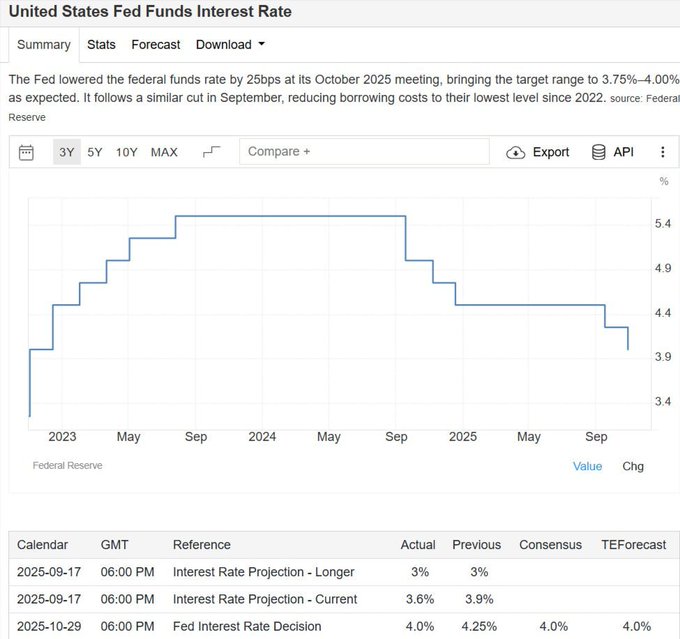The width and height of the screenshot is (680, 639).
Task: Click the step-line chart type icon
Action: tap(211, 152)
